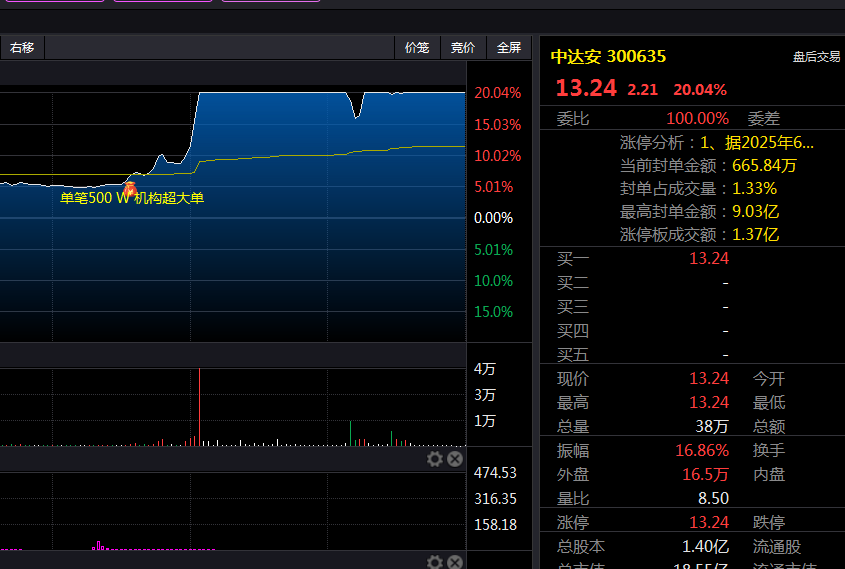Image resolution: width=845 pixels, height=569 pixels.
Task: Click 买一 price 13.24
Action: [x=709, y=259]
